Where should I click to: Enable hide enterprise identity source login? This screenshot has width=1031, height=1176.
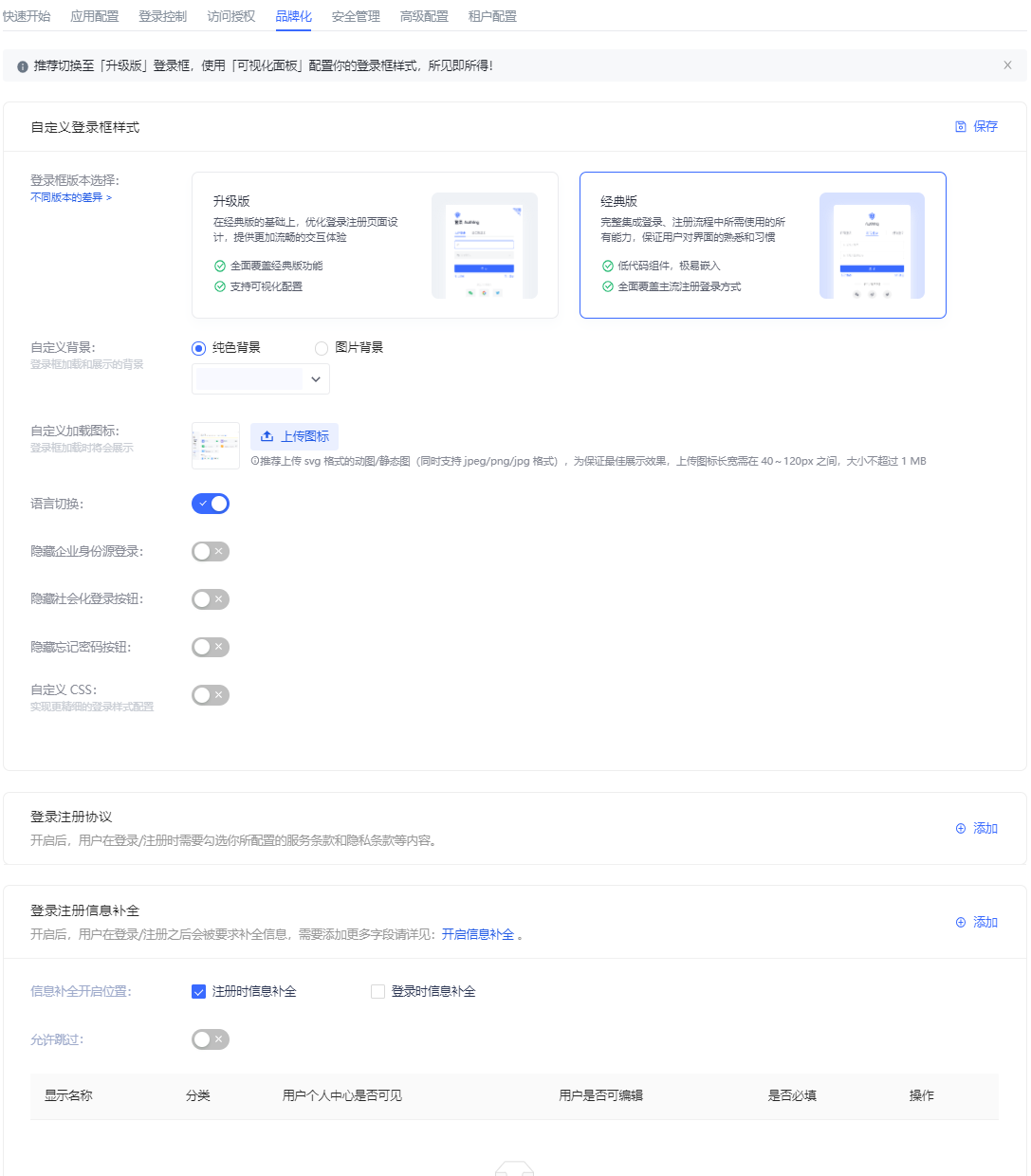tap(211, 551)
